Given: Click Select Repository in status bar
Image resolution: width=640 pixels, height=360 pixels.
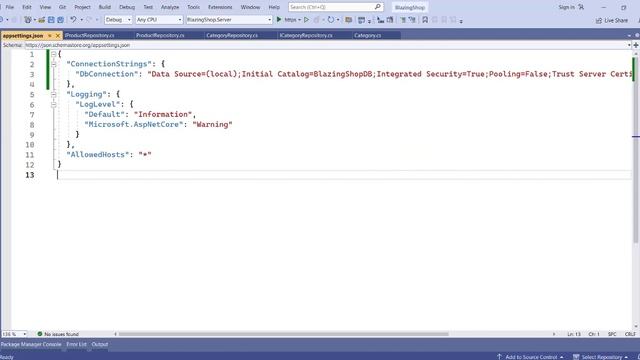Looking at the screenshot, I should tap(601, 357).
